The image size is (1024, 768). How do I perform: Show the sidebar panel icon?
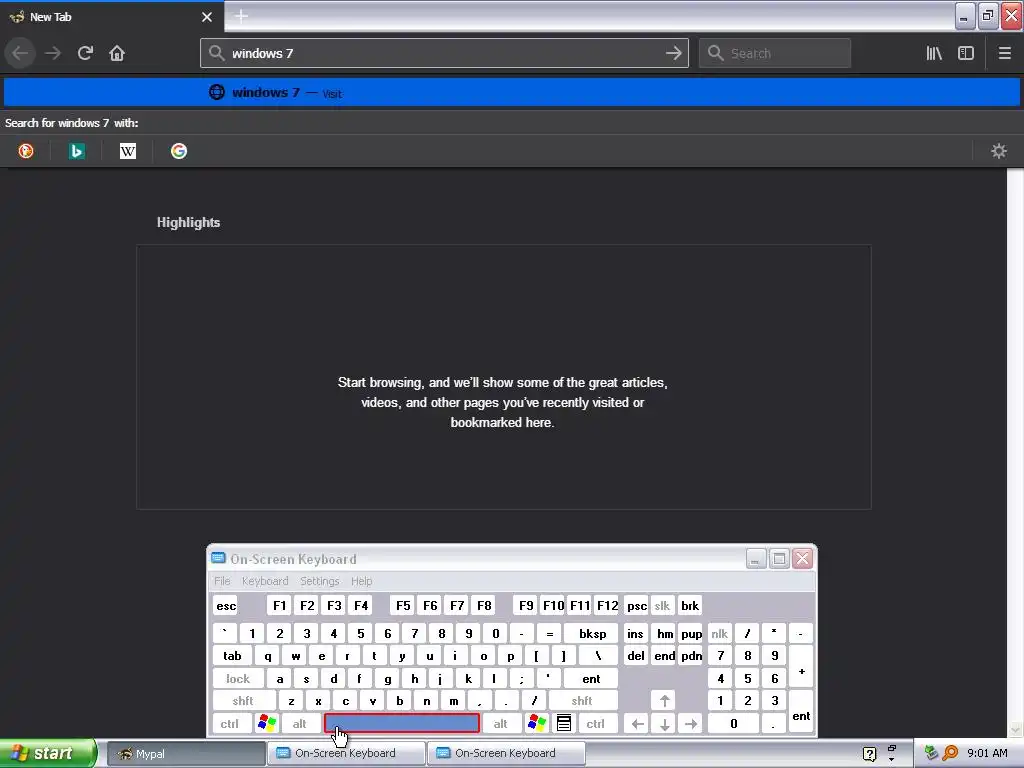[x=966, y=54]
